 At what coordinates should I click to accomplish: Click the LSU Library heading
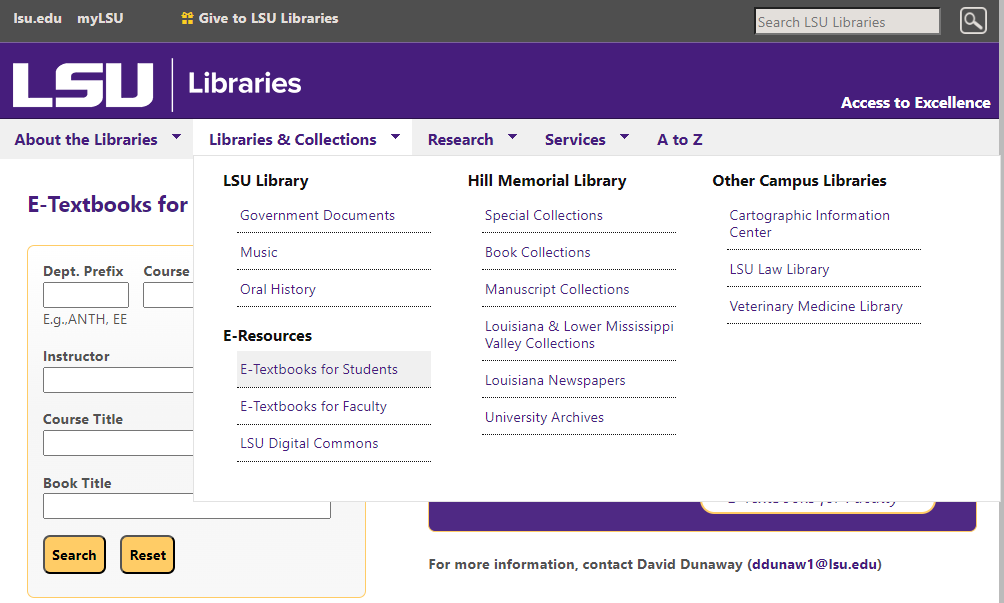coord(266,181)
